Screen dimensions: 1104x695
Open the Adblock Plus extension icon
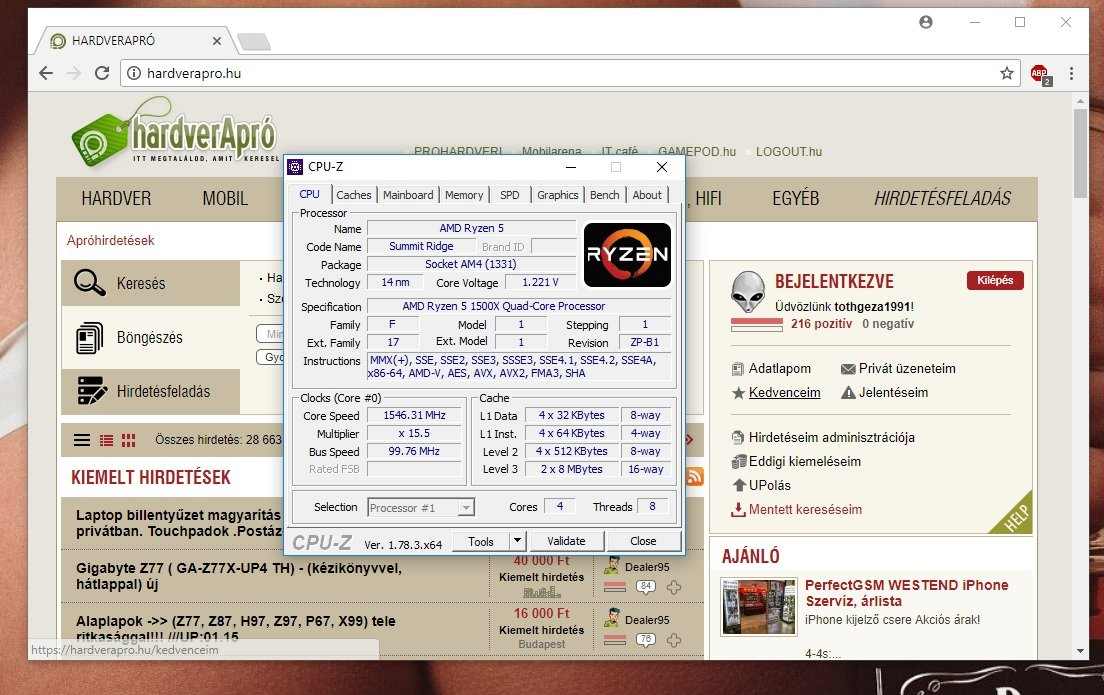1040,74
